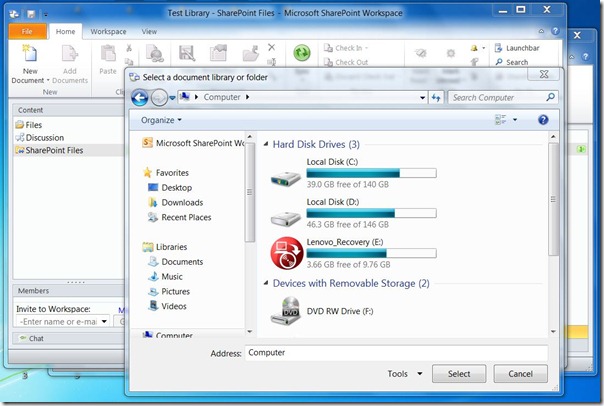Viewport: 604px width, 406px height.
Task: Open Downloads in Favorites
Action: 176,202
